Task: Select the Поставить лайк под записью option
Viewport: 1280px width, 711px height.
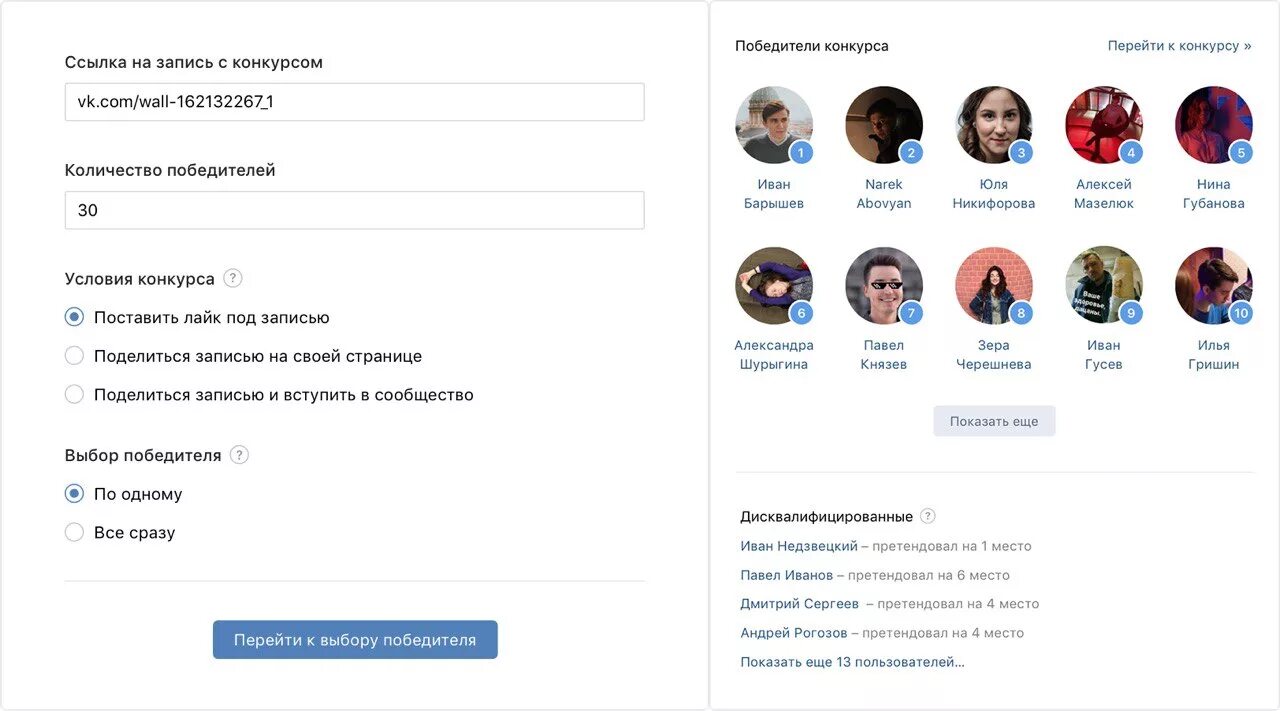Action: point(74,318)
